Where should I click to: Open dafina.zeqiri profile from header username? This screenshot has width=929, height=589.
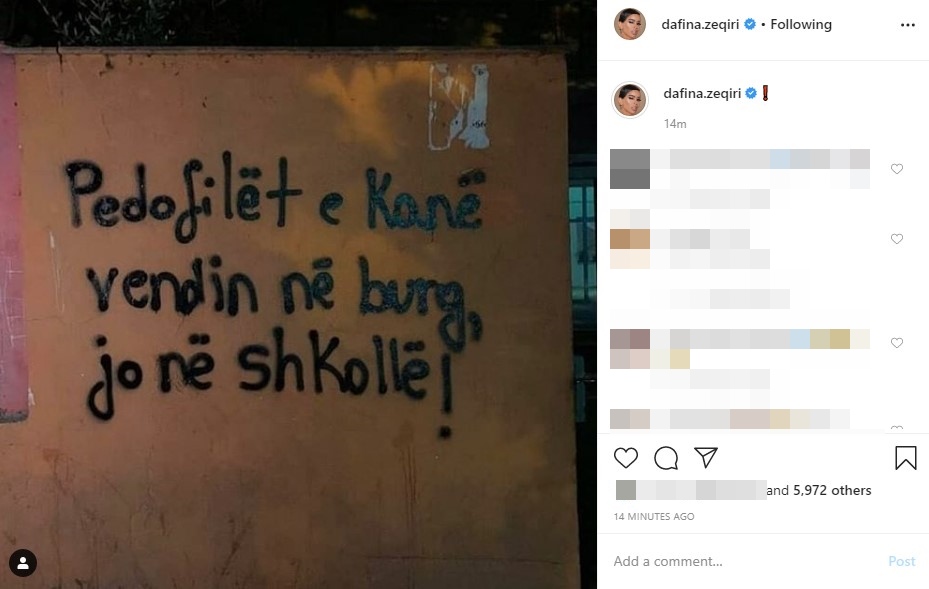[700, 24]
